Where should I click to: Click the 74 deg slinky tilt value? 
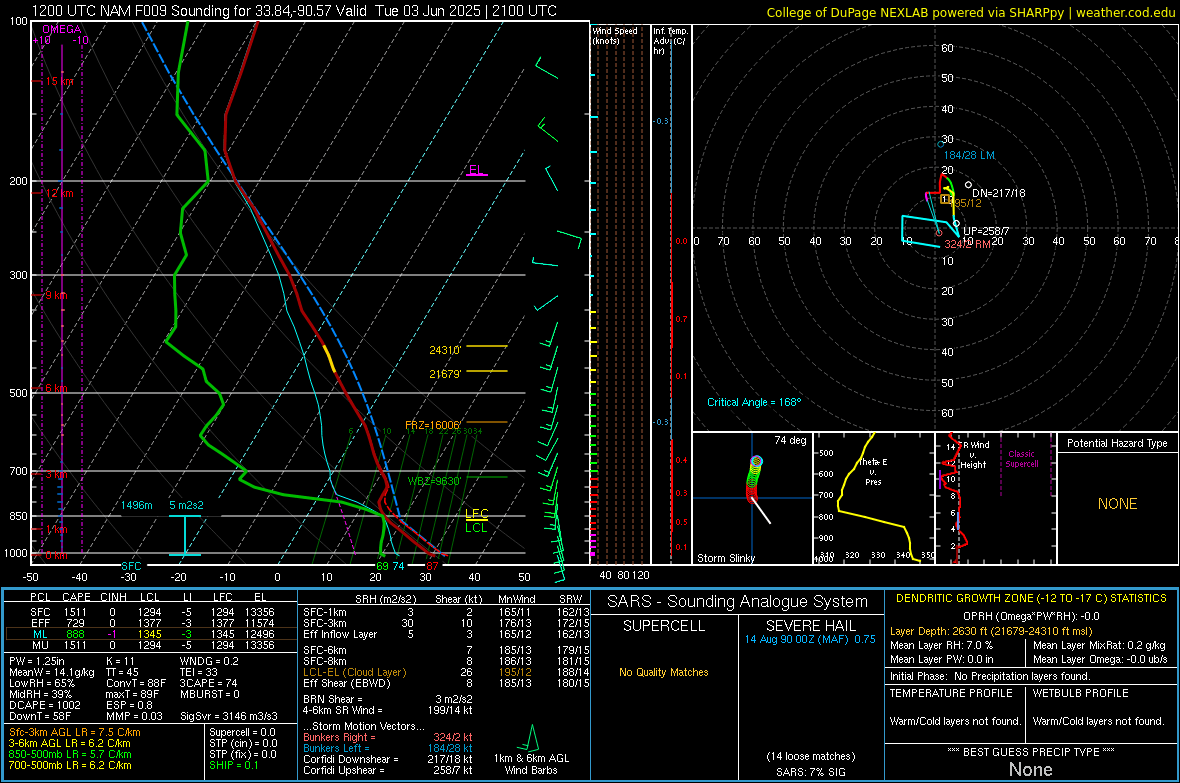[790, 440]
